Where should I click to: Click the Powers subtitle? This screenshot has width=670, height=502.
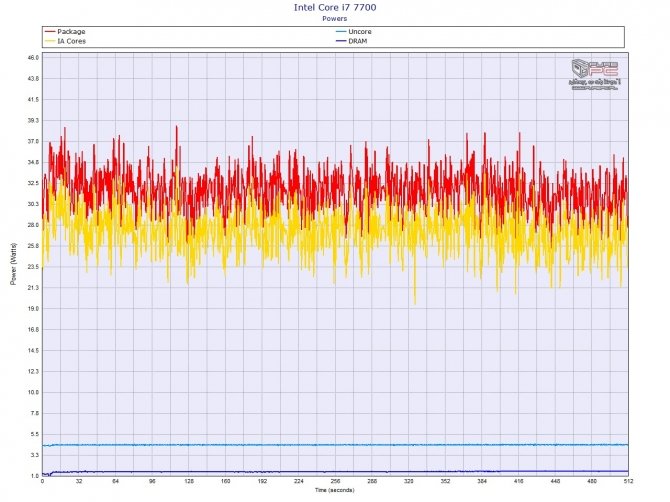point(335,19)
